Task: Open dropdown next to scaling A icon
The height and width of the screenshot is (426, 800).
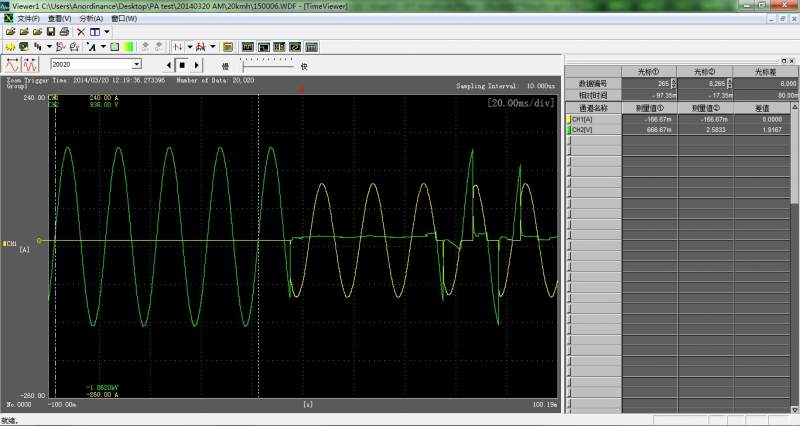Action: (103, 47)
